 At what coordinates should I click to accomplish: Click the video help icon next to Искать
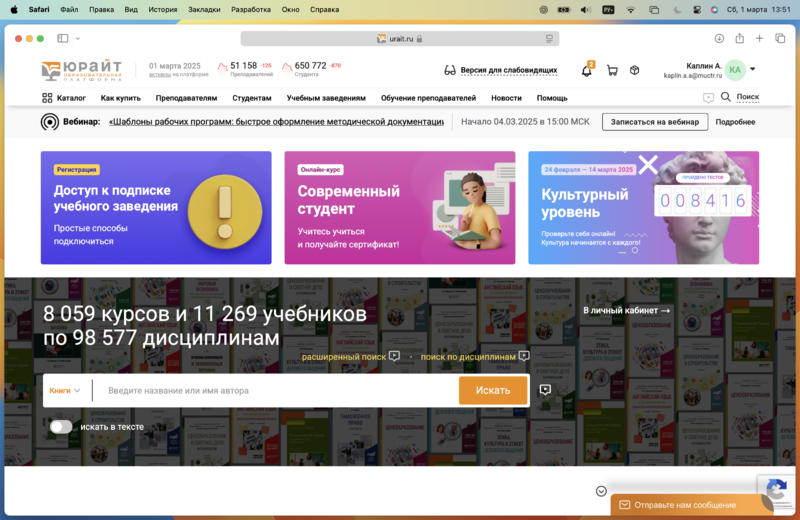pyautogui.click(x=545, y=390)
